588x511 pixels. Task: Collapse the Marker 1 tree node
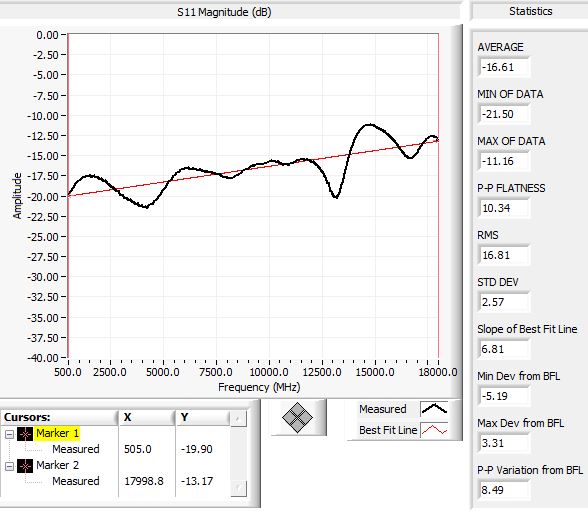coord(9,434)
